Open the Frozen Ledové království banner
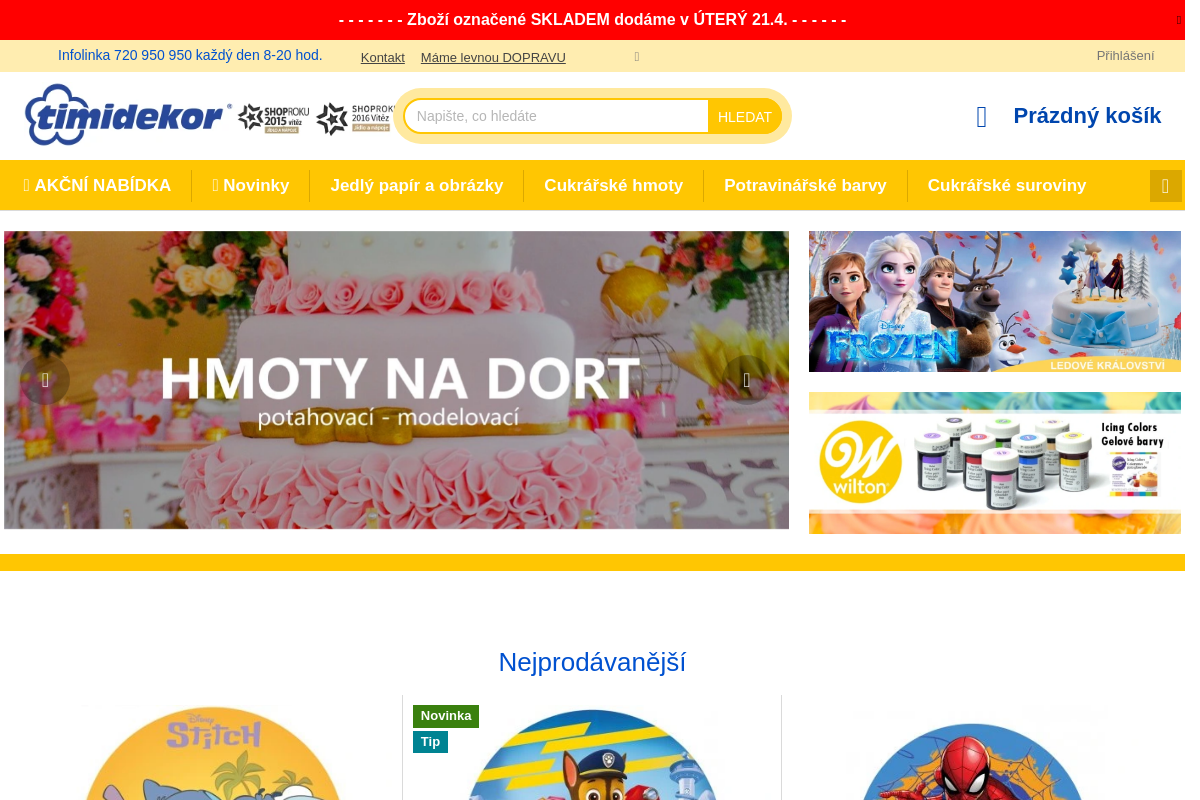The width and height of the screenshot is (1200, 800). pos(995,301)
